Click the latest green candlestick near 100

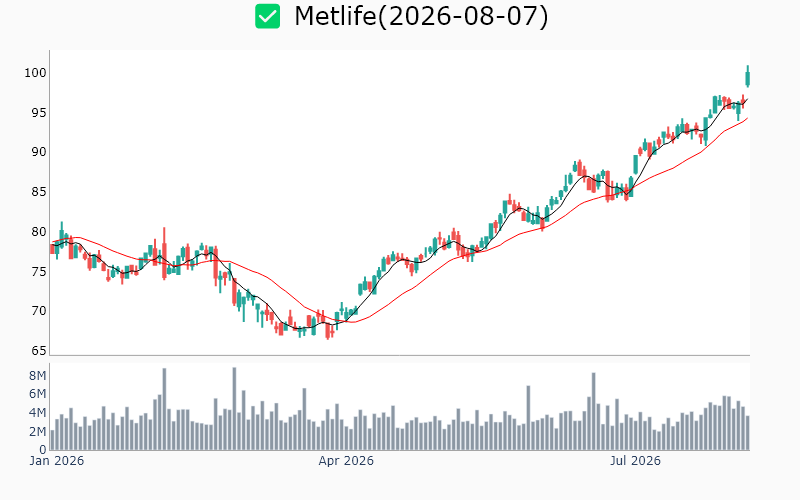click(x=747, y=78)
